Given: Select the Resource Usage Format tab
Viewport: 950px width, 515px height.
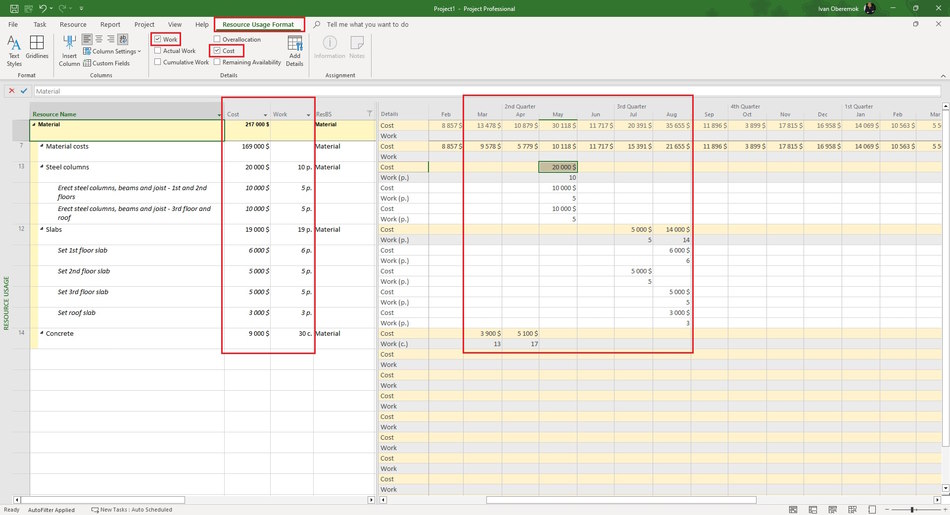Looking at the screenshot, I should pyautogui.click(x=258, y=25).
